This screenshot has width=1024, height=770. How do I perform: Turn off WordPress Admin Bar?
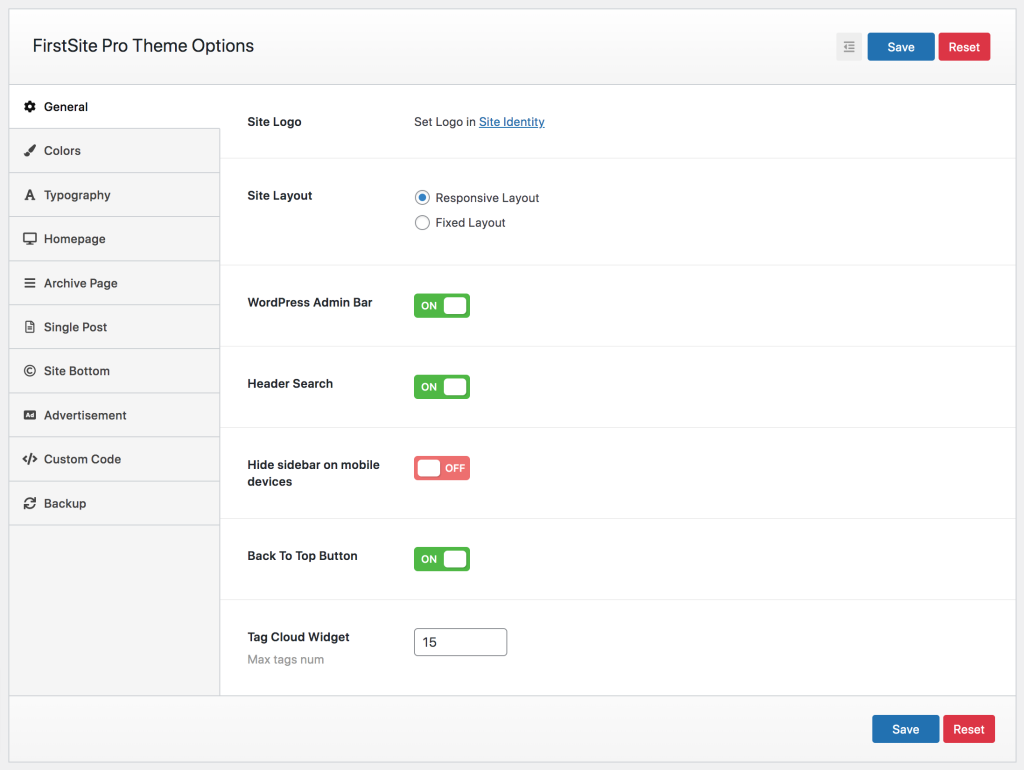coord(441,305)
